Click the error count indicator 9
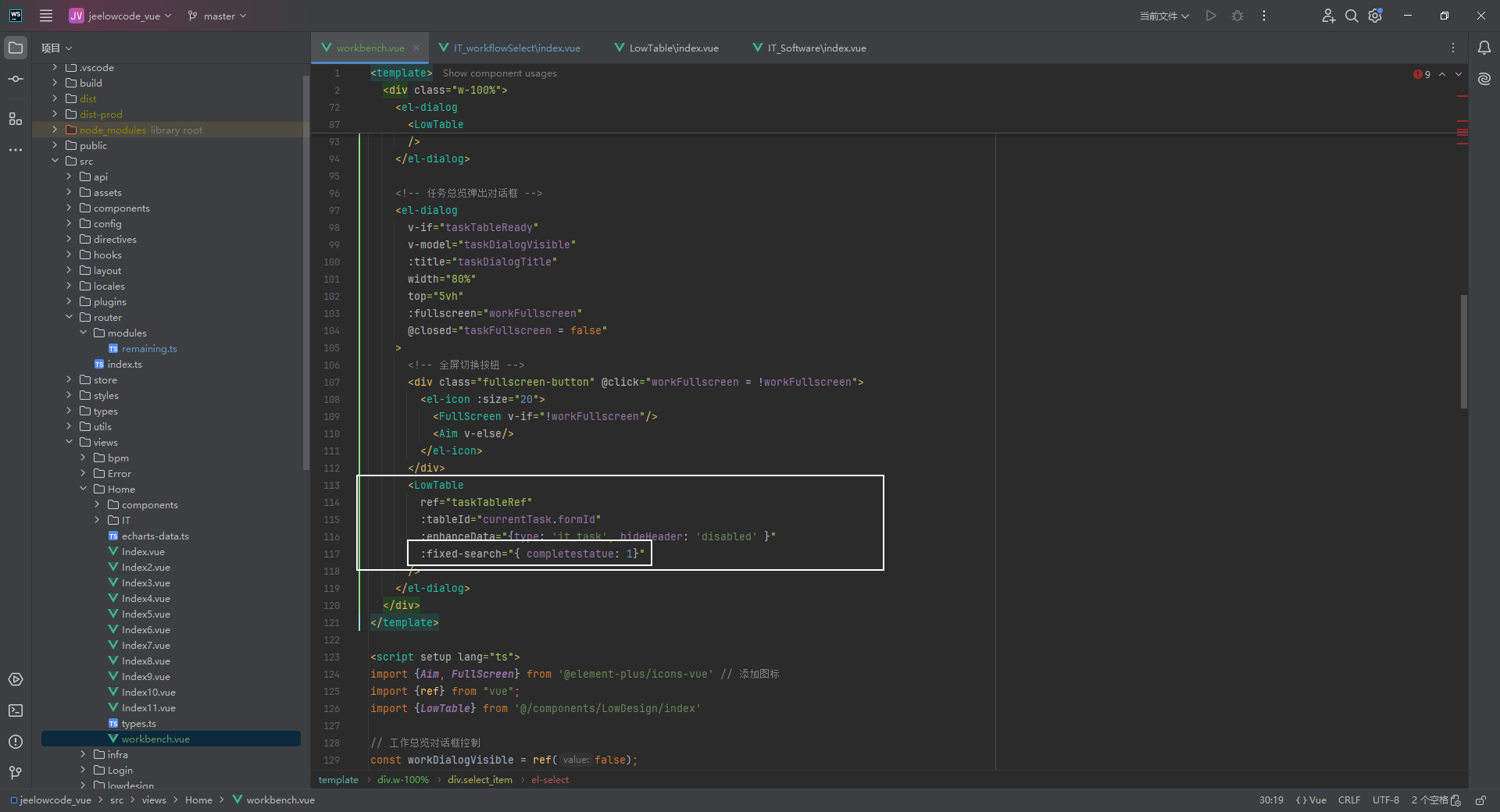 point(1422,74)
